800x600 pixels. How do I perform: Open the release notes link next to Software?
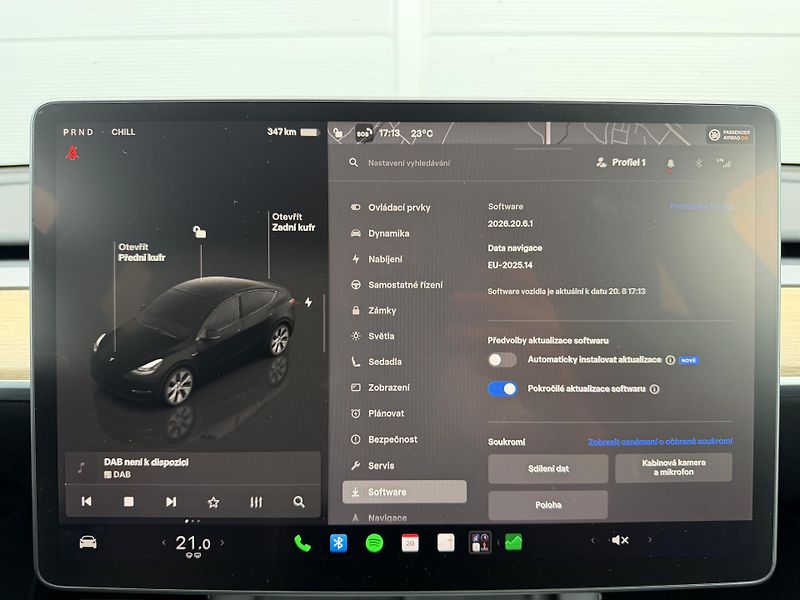click(702, 206)
